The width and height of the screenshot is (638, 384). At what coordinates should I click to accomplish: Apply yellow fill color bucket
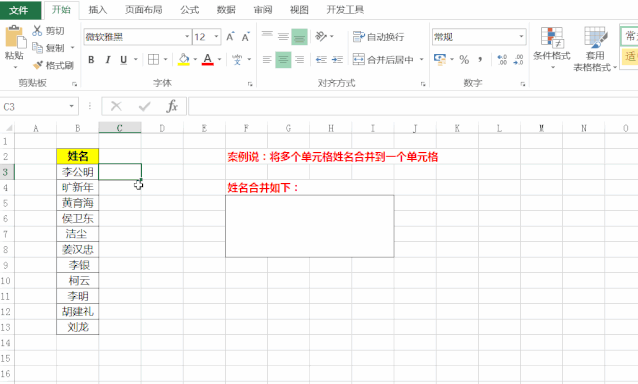pos(184,60)
